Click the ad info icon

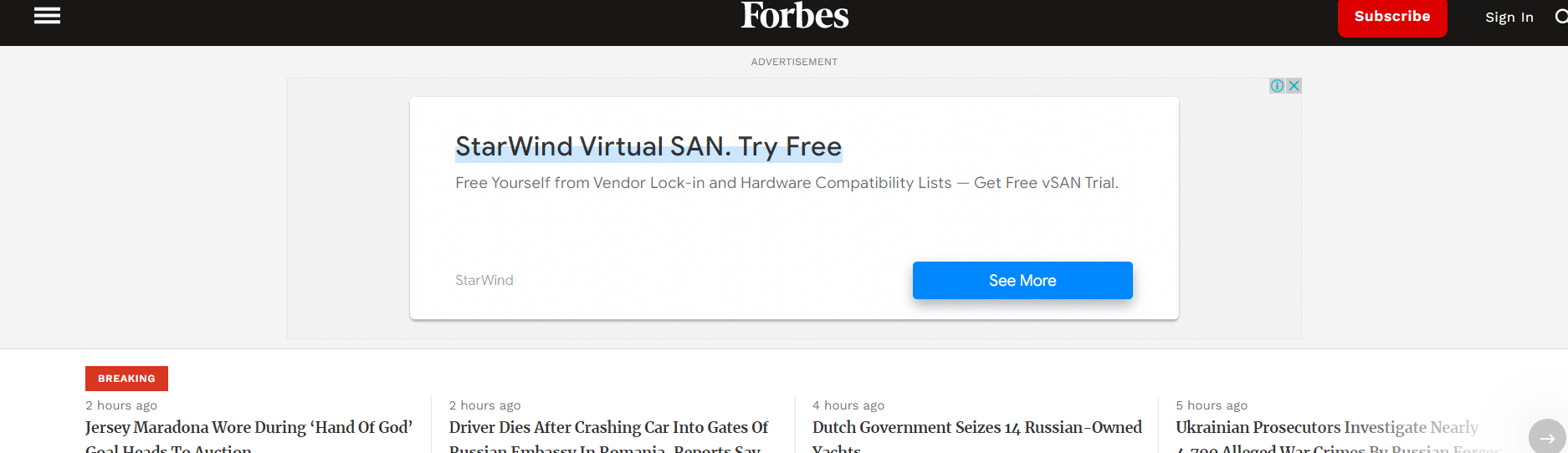(x=1277, y=86)
